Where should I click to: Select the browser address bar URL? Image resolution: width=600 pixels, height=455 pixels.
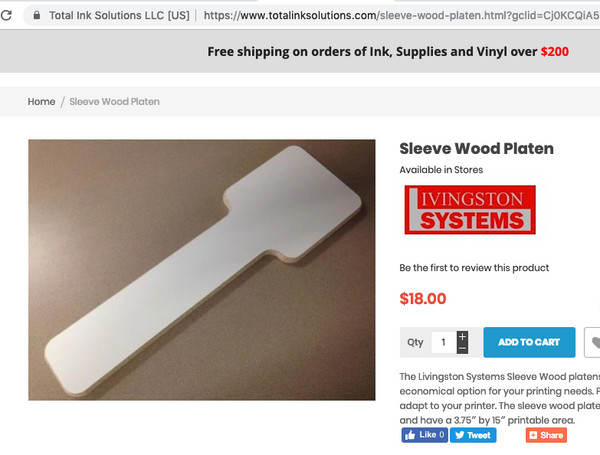click(401, 15)
